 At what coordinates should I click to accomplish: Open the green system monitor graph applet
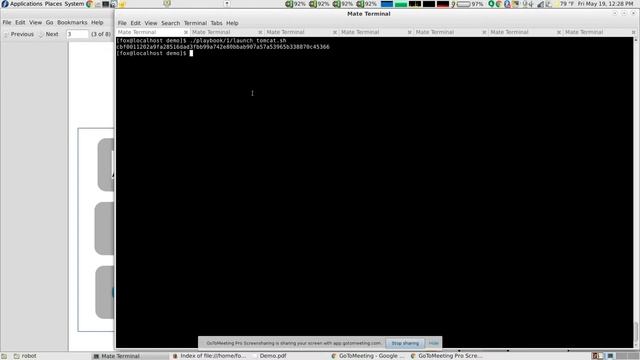point(401,4)
